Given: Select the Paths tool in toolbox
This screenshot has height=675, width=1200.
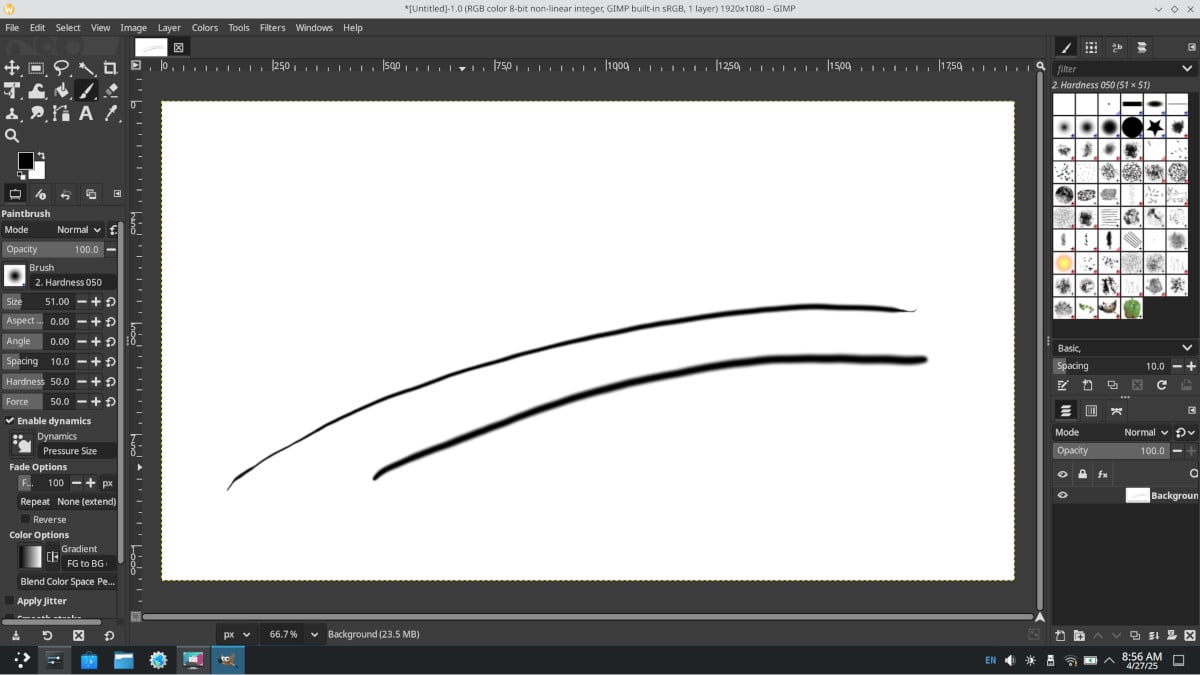Looking at the screenshot, I should (61, 114).
